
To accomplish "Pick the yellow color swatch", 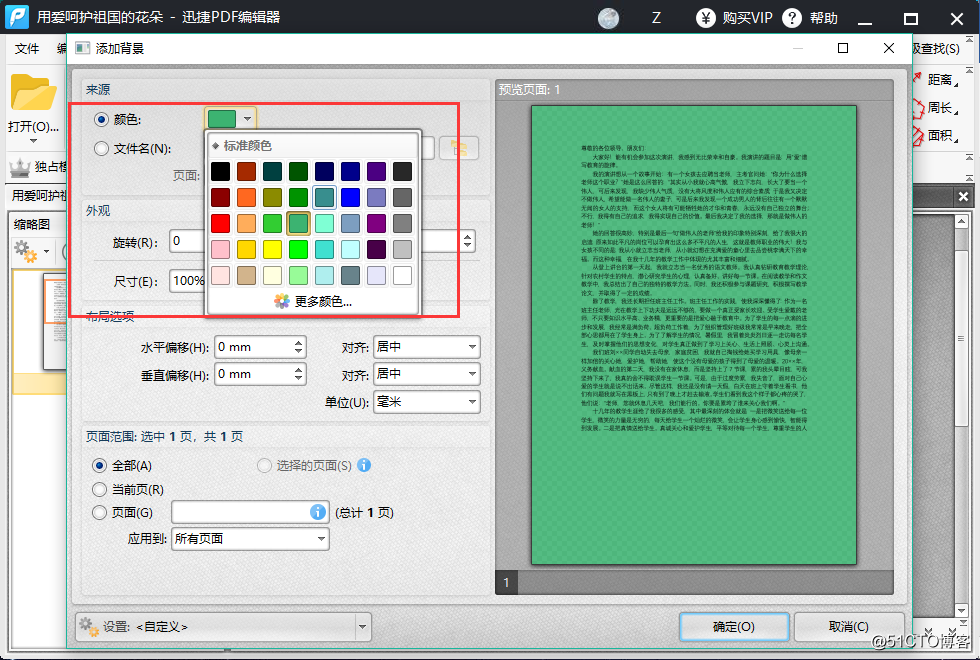I will [272, 249].
